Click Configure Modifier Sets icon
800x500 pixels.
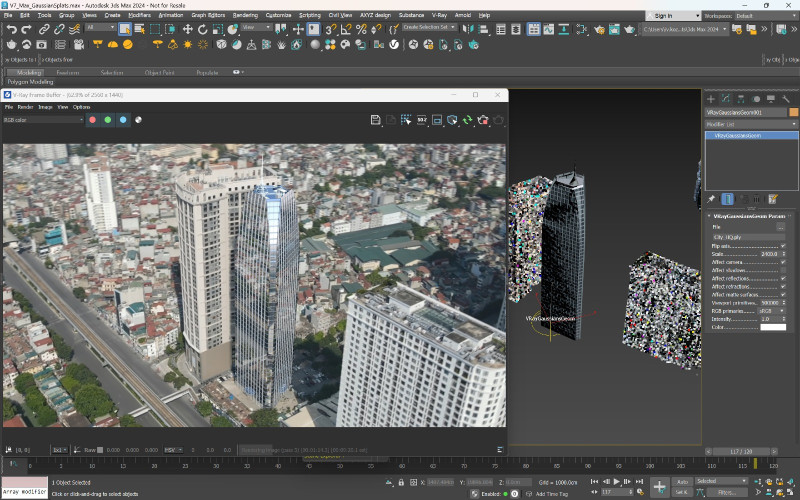pos(773,199)
